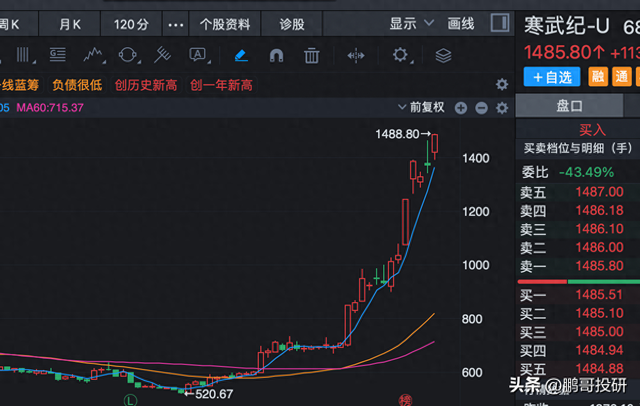Click the red 榜 marker at the chart bottom
The width and height of the screenshot is (640, 406).
(405, 400)
